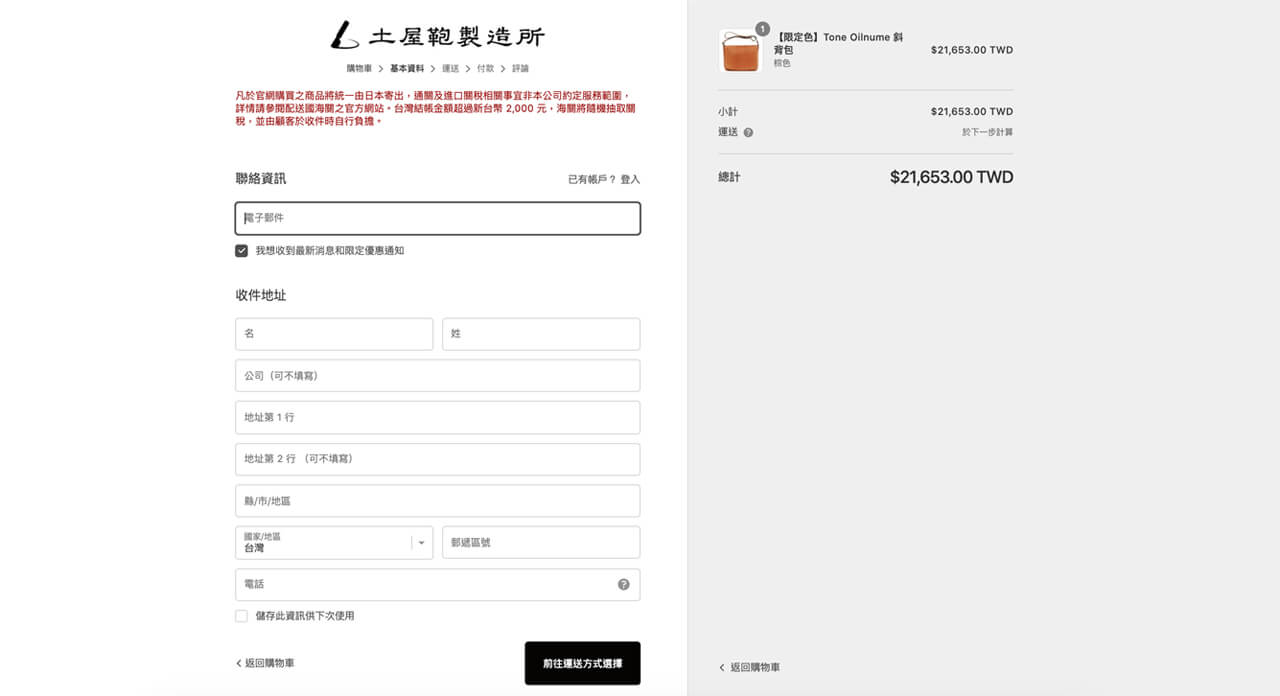
Task: Select the 基本資料 breadcrumb step
Action: coord(407,68)
